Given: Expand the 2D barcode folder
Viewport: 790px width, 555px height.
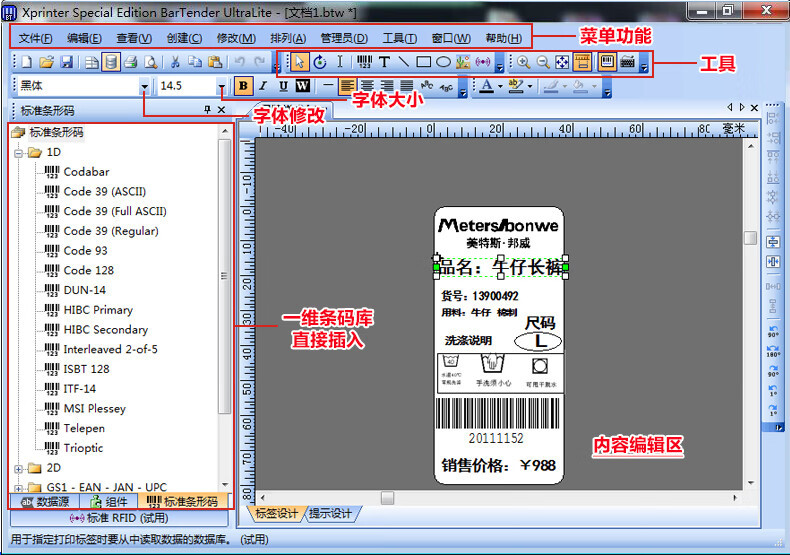Looking at the screenshot, I should tap(19, 468).
